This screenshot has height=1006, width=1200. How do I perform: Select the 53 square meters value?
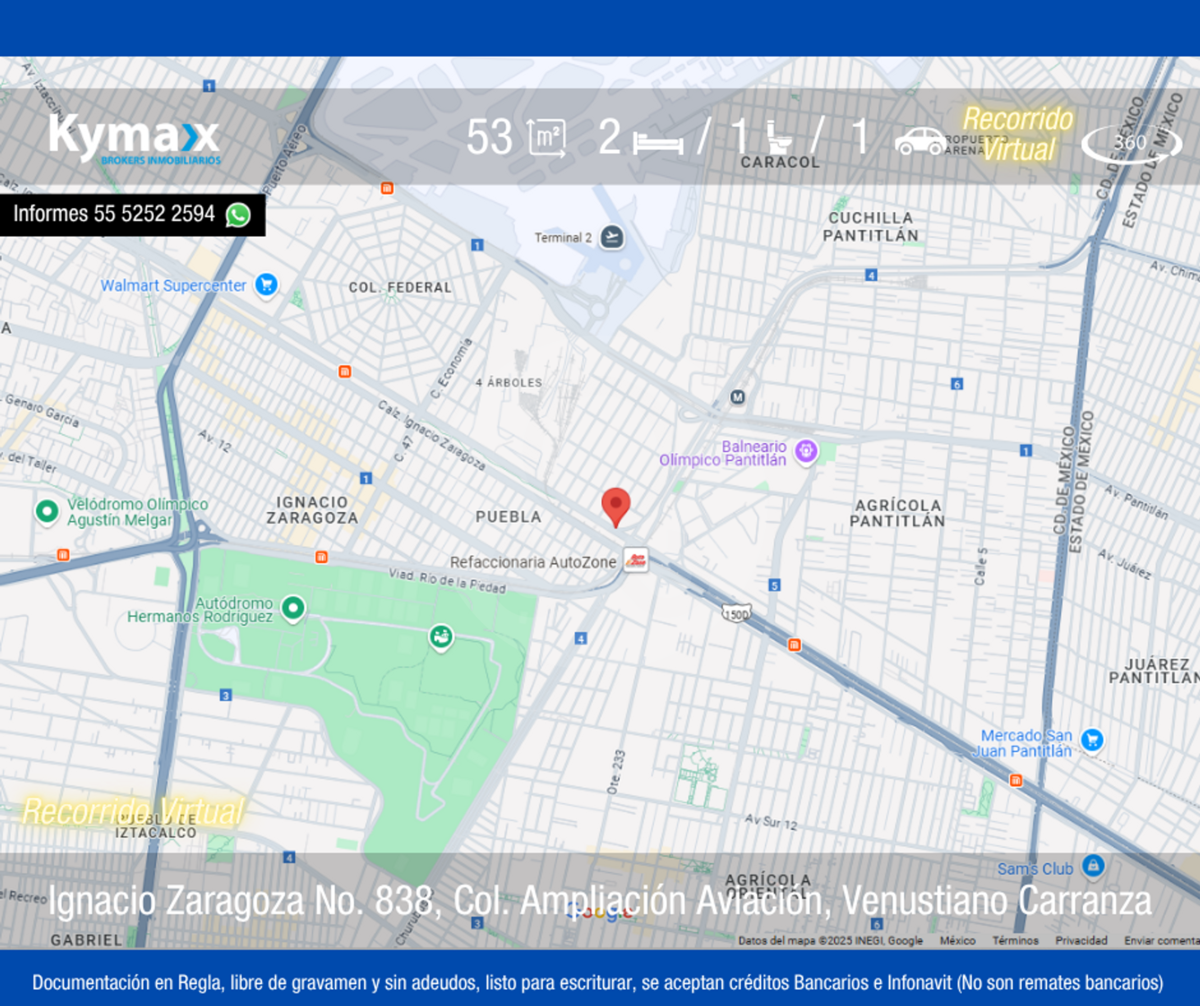[x=490, y=138]
